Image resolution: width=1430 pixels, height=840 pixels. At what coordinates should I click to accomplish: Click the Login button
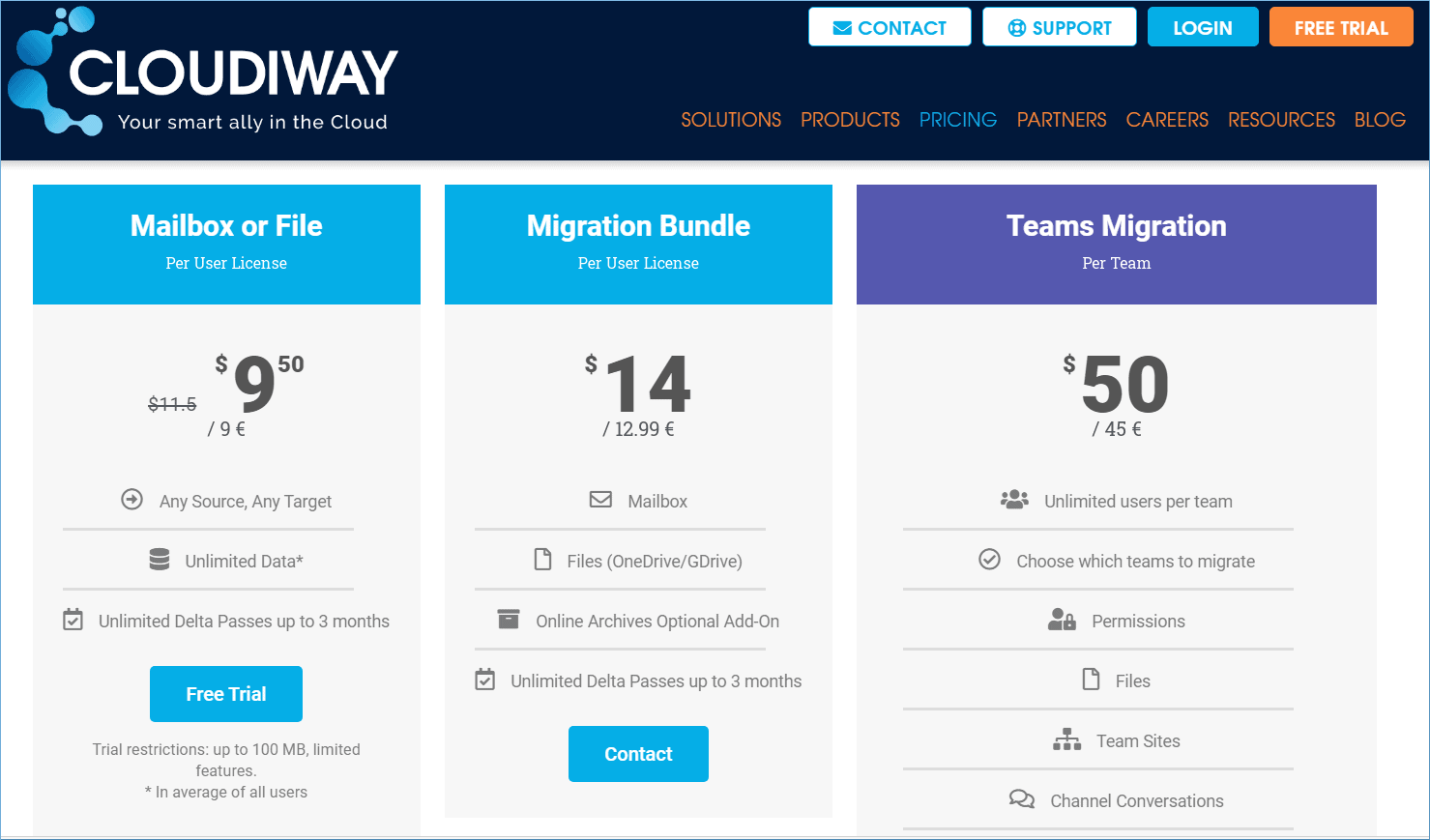click(x=1203, y=27)
